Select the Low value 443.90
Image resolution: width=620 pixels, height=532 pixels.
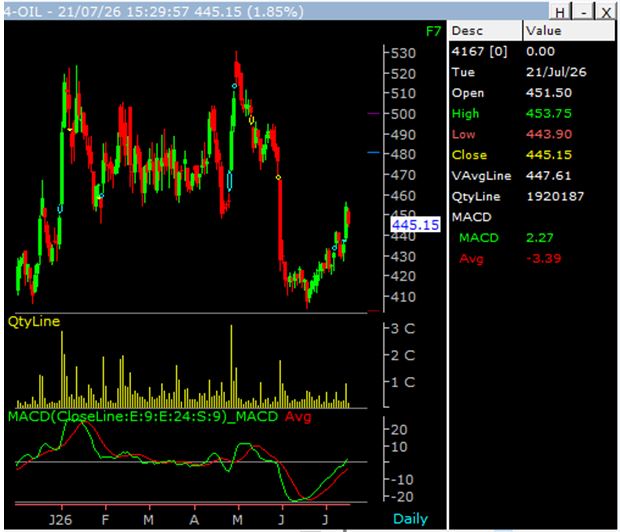point(549,134)
